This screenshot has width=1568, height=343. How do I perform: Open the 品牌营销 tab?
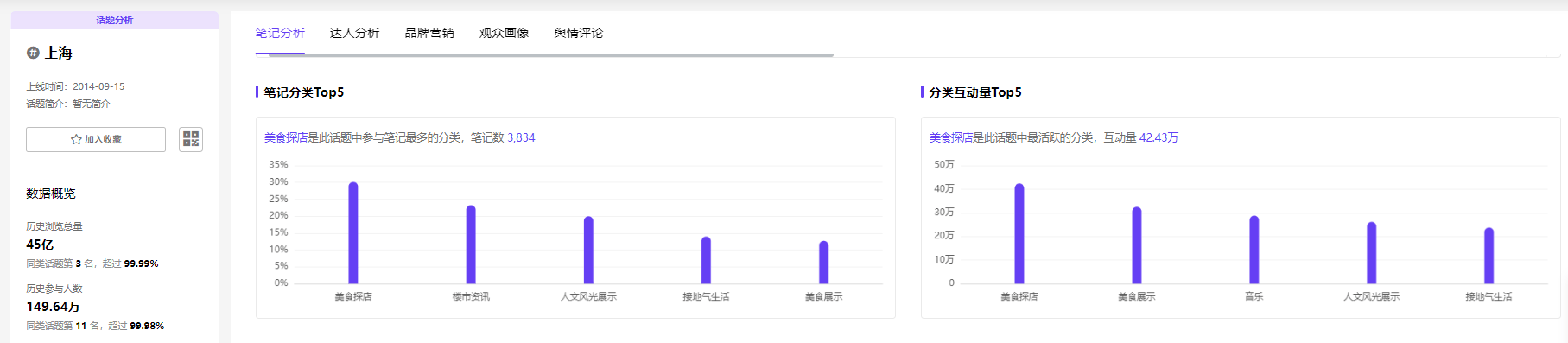[x=429, y=33]
